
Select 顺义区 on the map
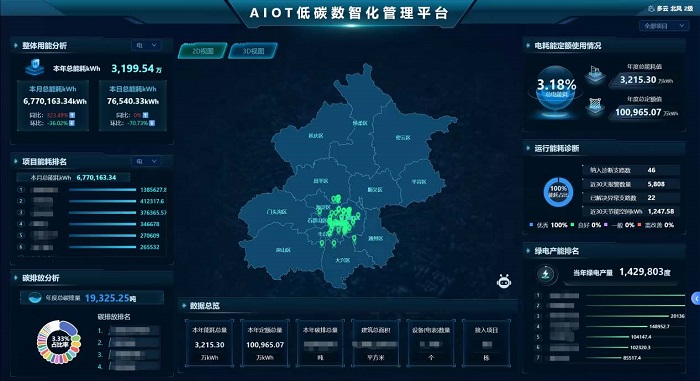pyautogui.click(x=375, y=189)
